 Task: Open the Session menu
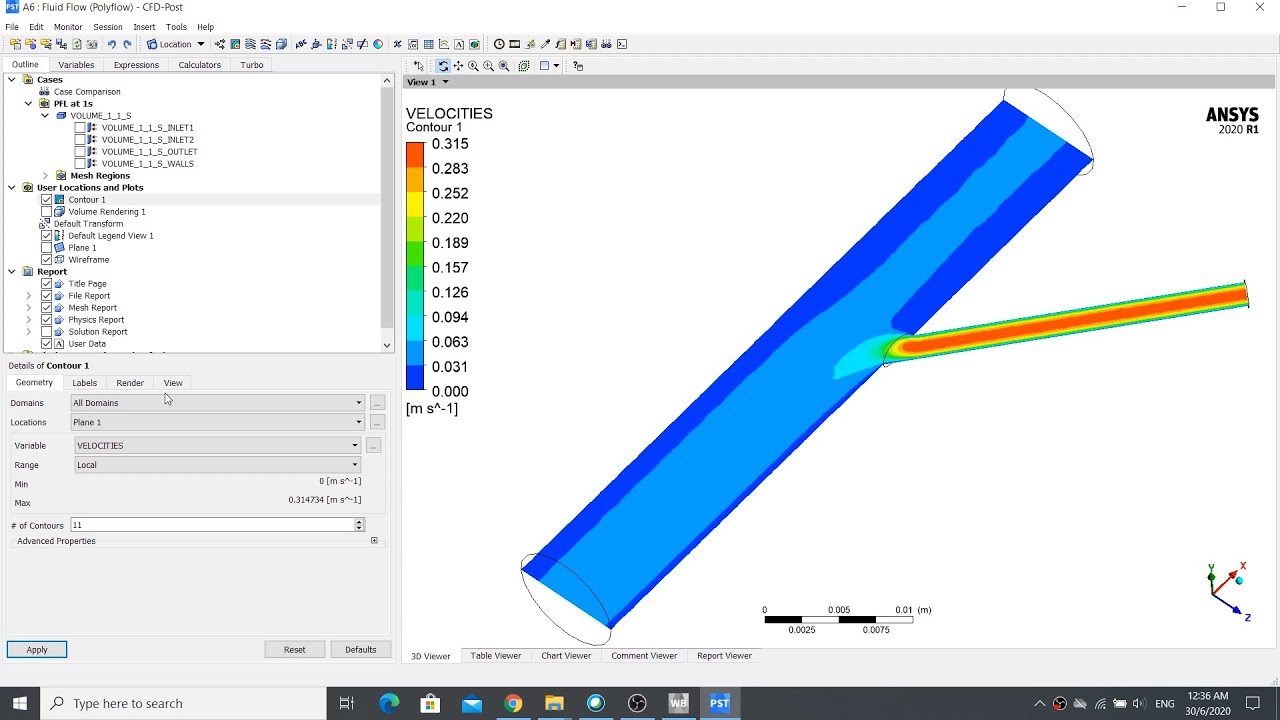click(107, 27)
